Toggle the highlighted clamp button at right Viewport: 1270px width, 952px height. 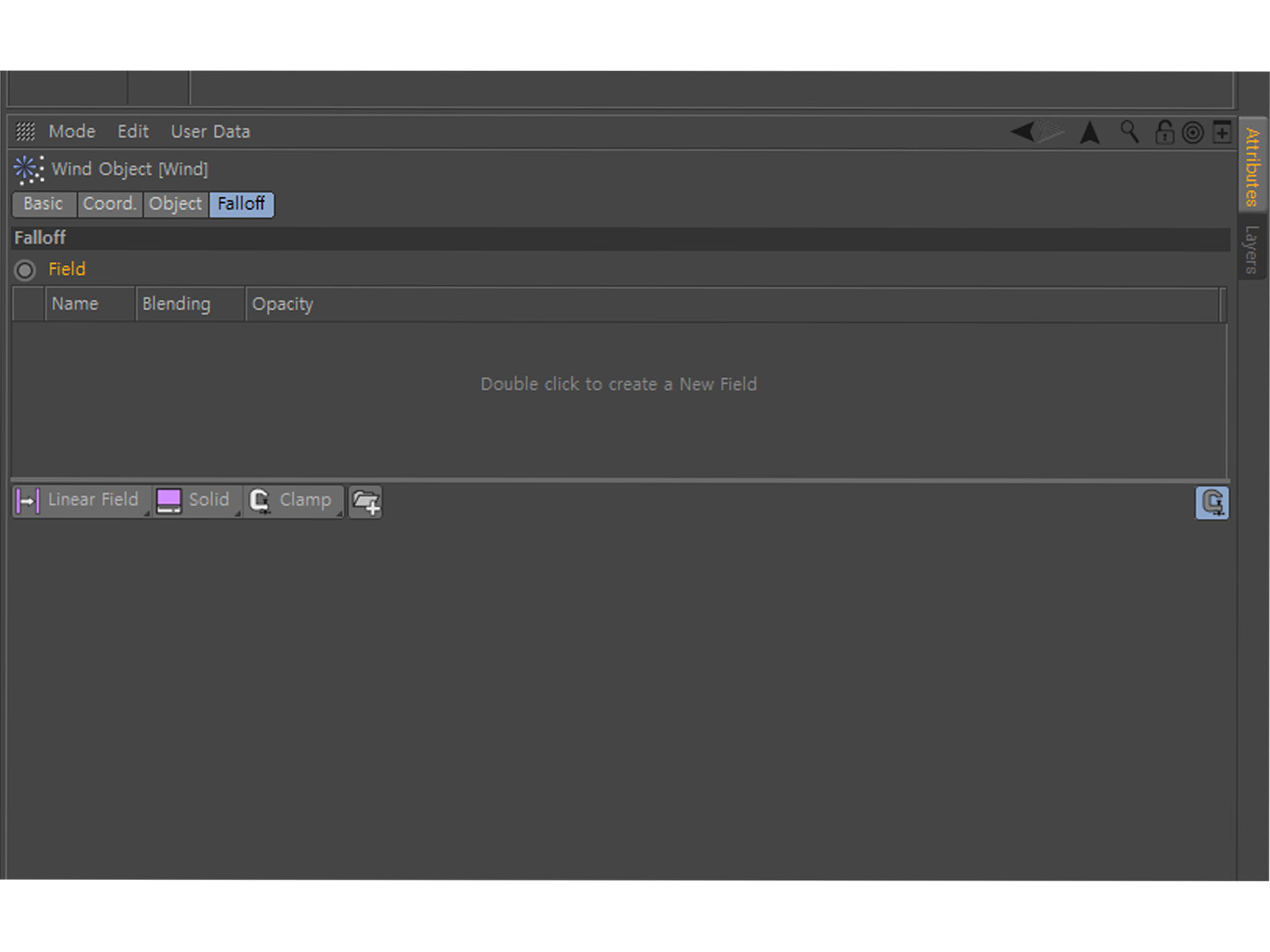1212,503
